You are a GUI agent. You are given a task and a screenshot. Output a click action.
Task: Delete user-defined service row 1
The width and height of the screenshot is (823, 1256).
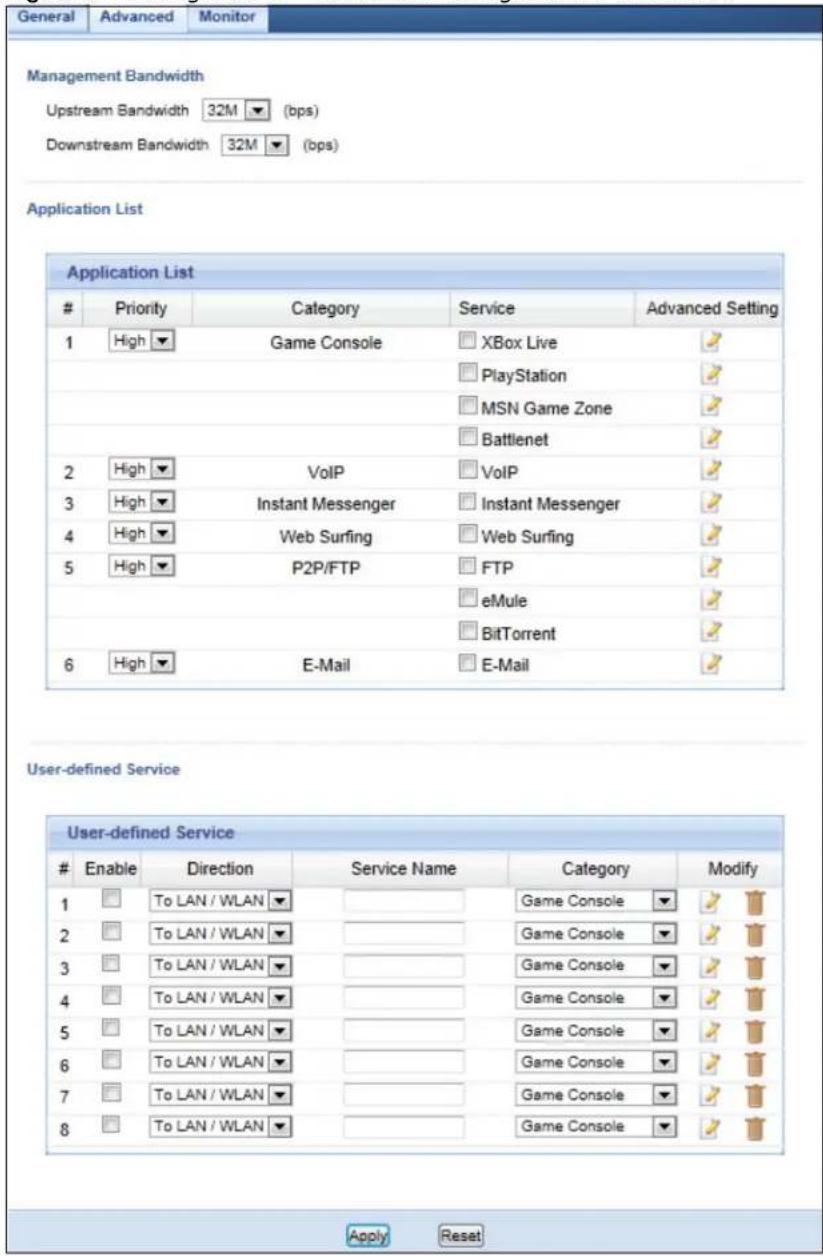pyautogui.click(x=755, y=902)
